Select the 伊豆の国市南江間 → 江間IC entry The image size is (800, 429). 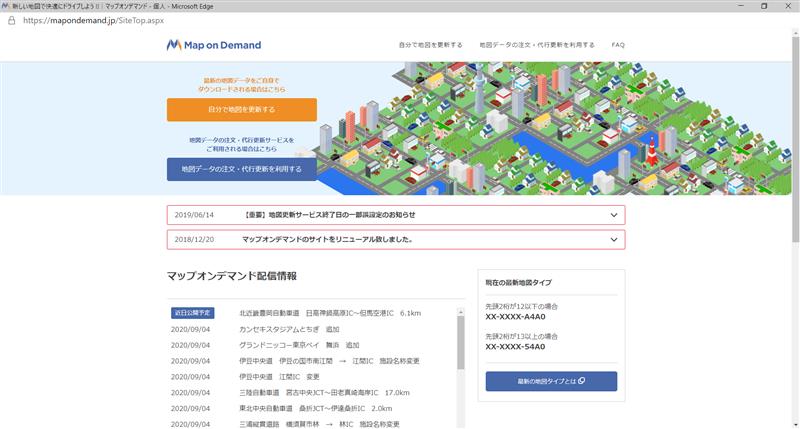pyautogui.click(x=329, y=361)
